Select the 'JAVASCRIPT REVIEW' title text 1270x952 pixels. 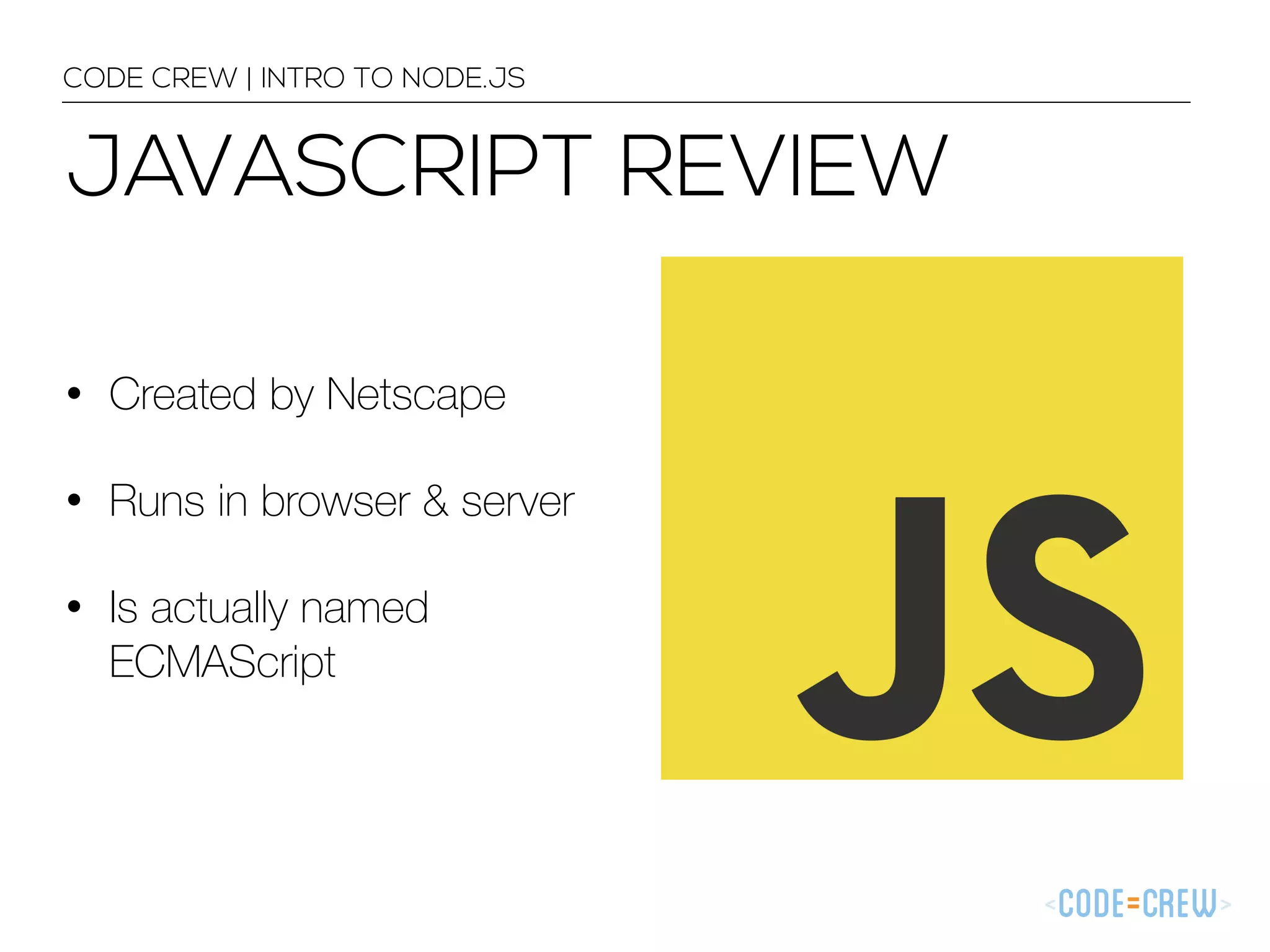coord(507,165)
